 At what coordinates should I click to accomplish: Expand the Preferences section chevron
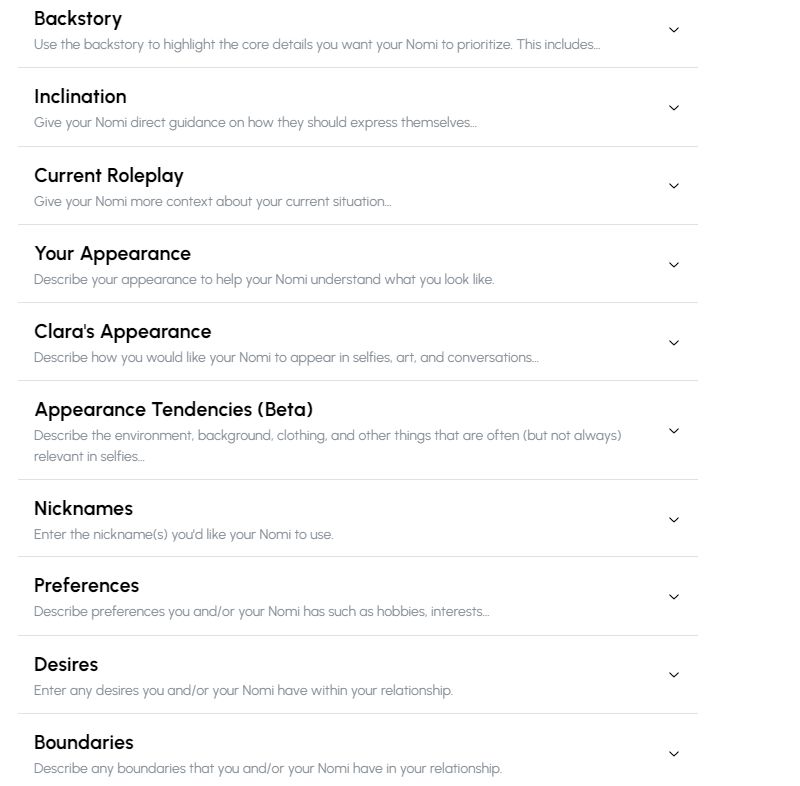pyautogui.click(x=673, y=597)
